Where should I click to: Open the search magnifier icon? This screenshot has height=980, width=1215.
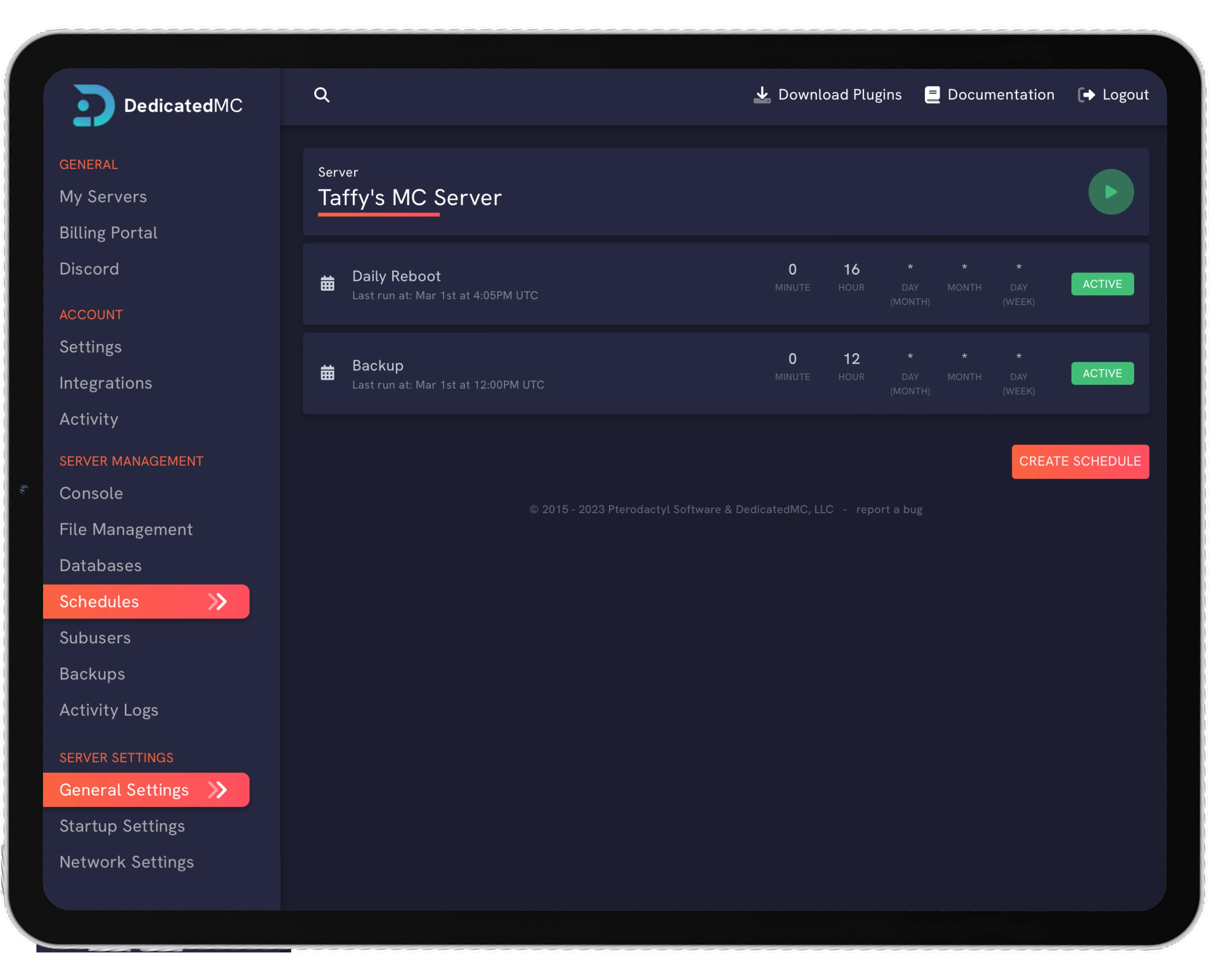[322, 95]
